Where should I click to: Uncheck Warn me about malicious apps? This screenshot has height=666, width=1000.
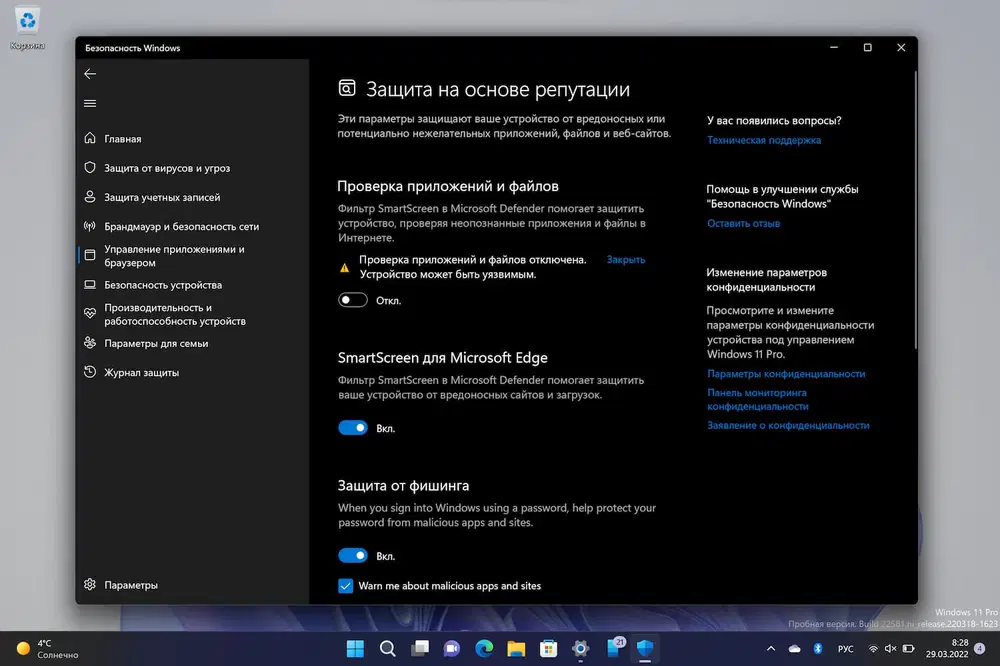click(345, 586)
